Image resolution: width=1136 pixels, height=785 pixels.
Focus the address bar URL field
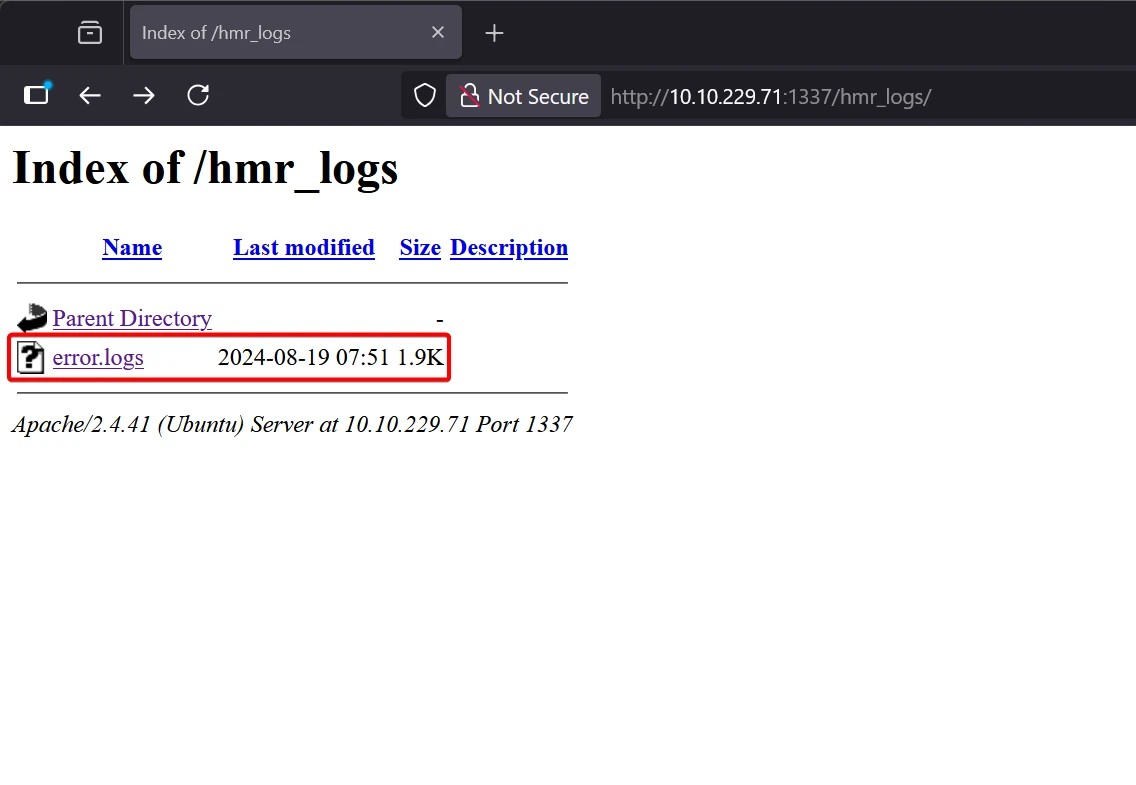pyautogui.click(x=770, y=97)
